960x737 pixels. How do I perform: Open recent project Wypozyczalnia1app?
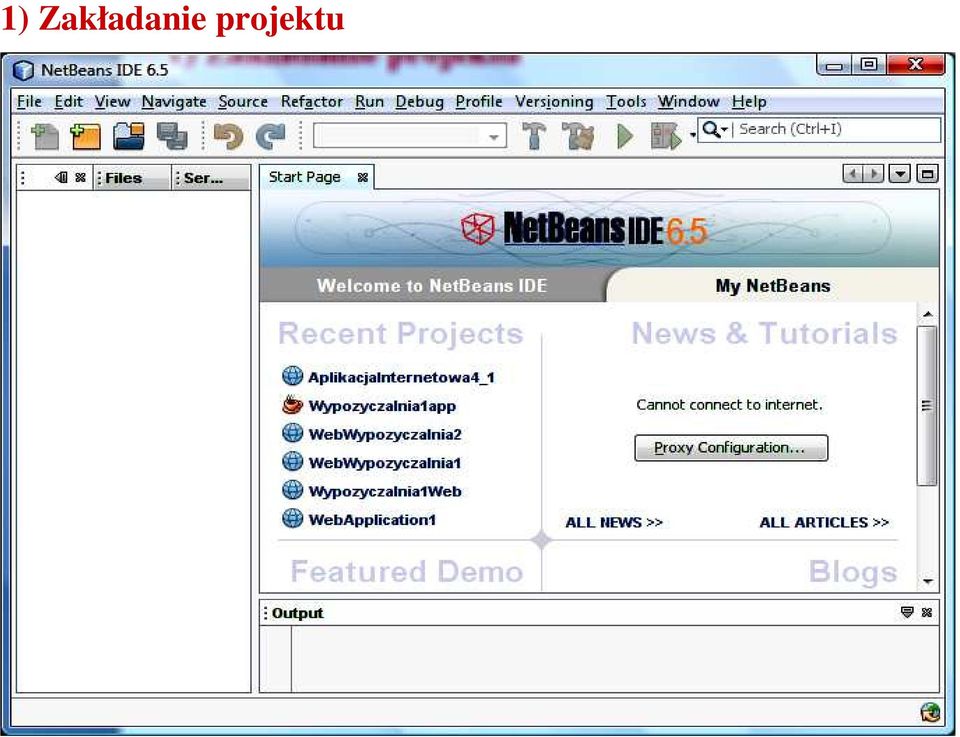[x=382, y=406]
